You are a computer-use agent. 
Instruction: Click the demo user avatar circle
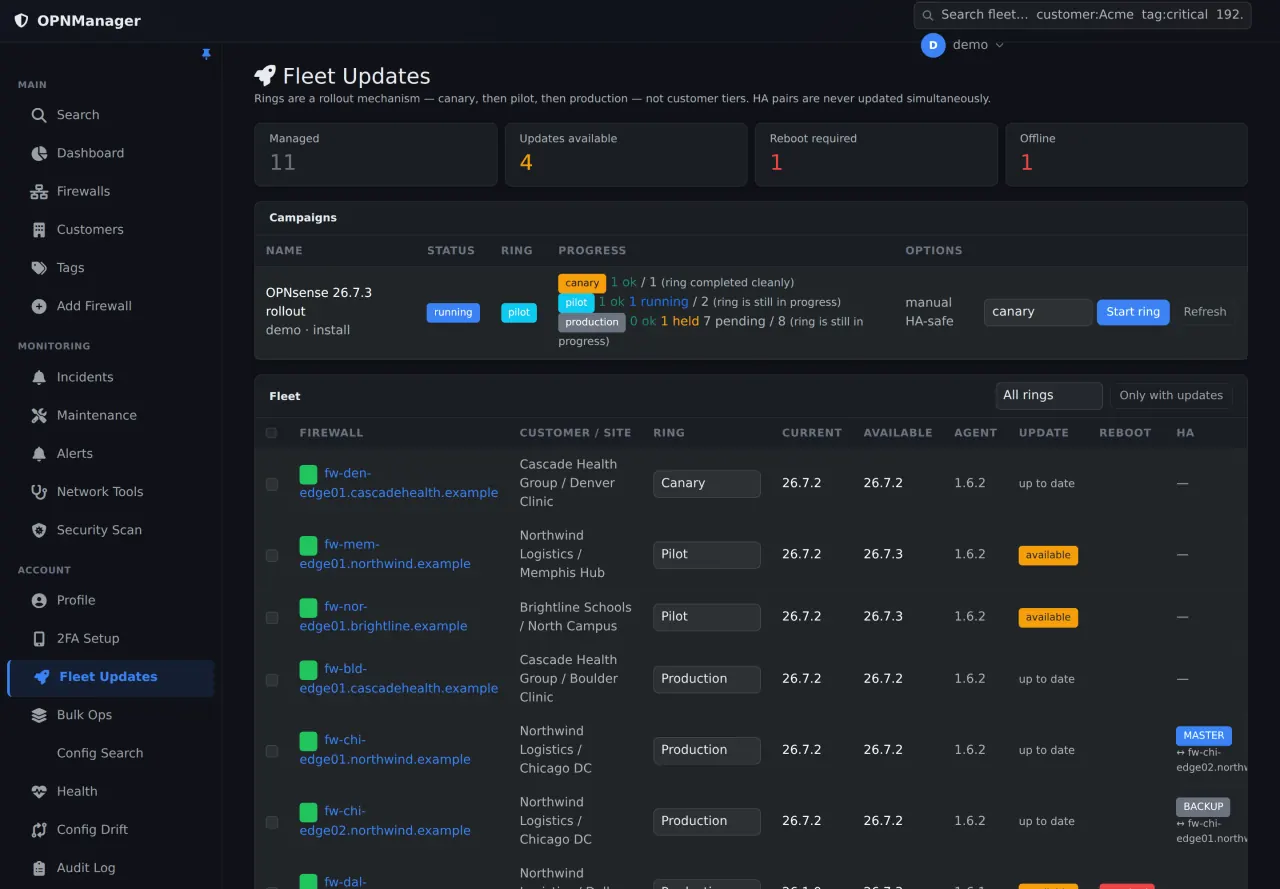pos(933,45)
